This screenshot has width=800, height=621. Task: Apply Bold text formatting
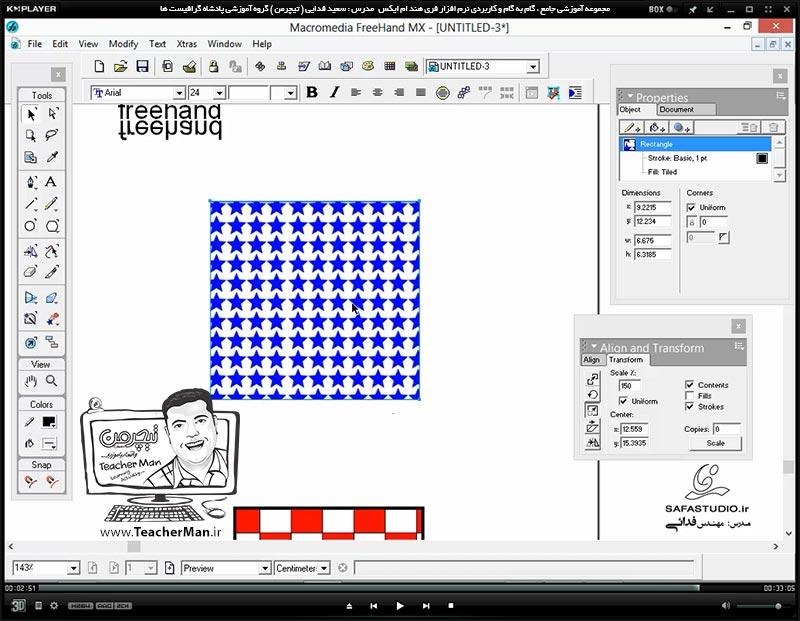tap(312, 92)
